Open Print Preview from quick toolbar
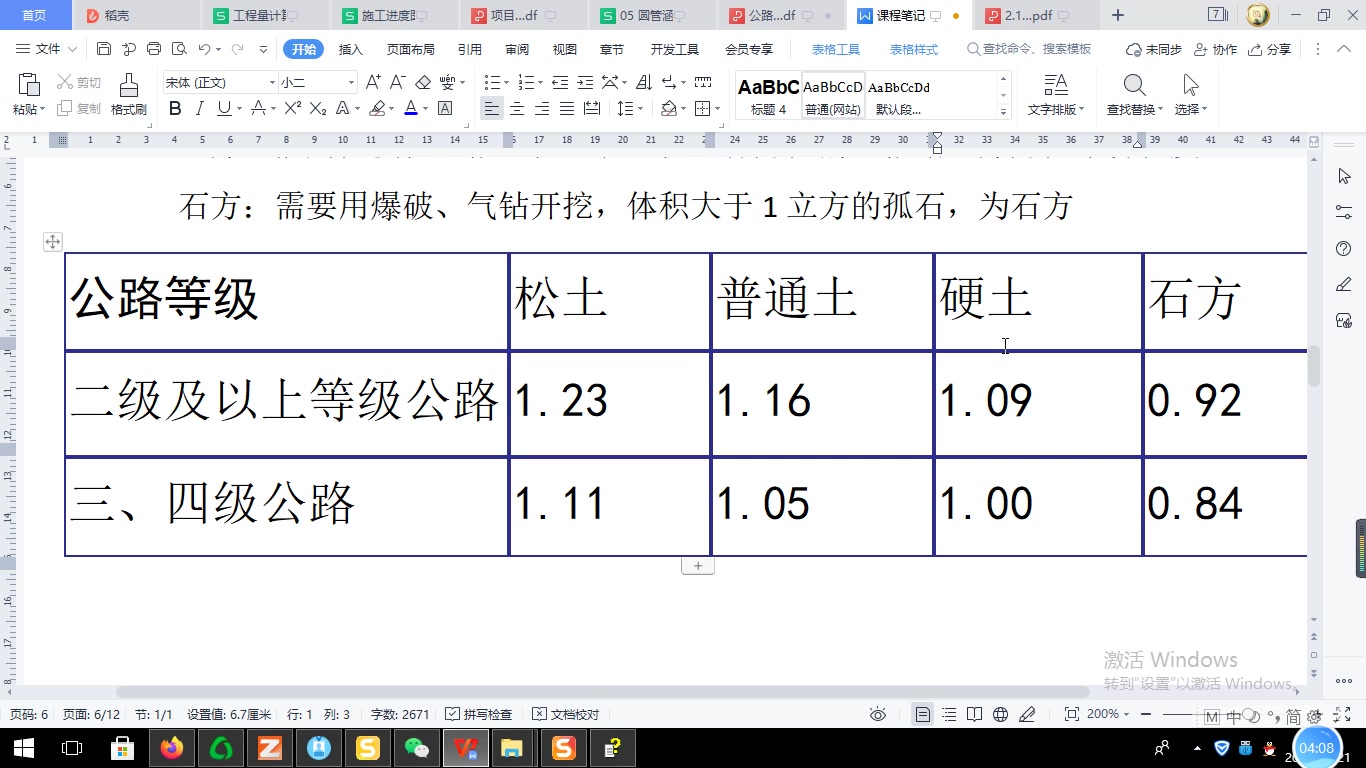This screenshot has height=768, width=1366. pos(179,49)
